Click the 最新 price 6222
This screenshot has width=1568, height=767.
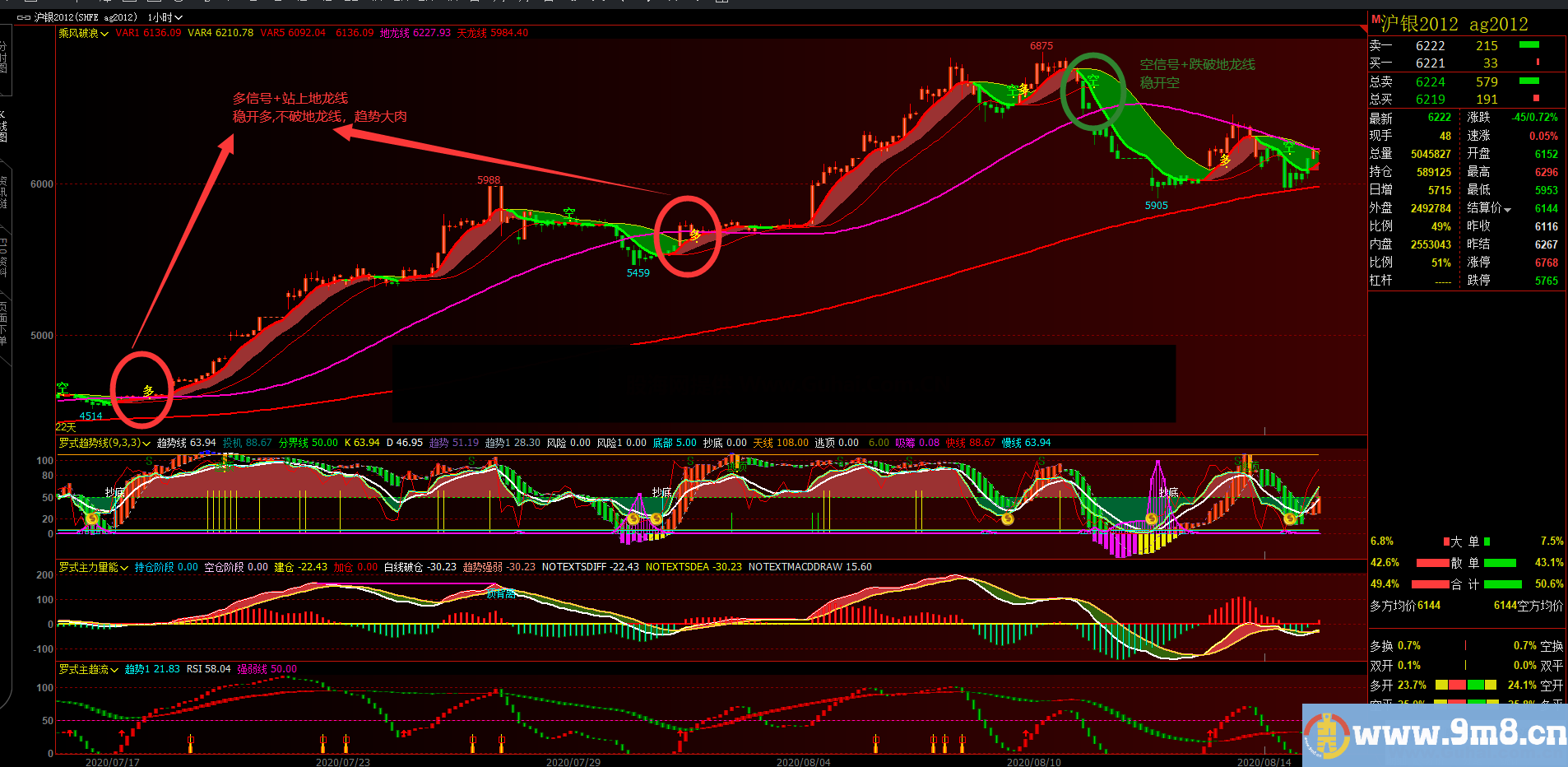point(1439,118)
